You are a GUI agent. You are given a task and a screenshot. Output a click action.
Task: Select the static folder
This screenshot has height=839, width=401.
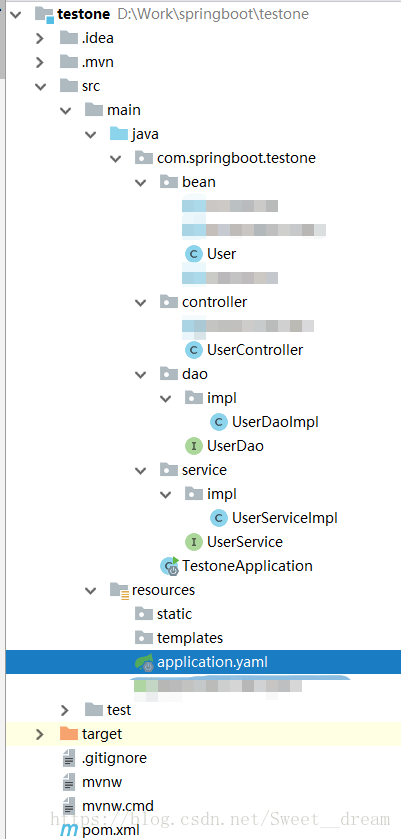tap(174, 614)
